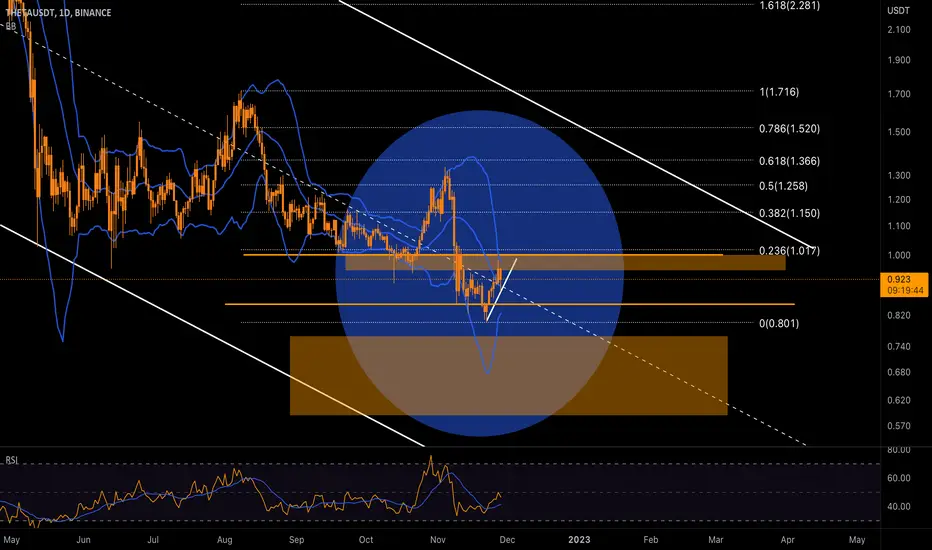
Task: Select the RSI indicator label
Action: click(x=11, y=460)
